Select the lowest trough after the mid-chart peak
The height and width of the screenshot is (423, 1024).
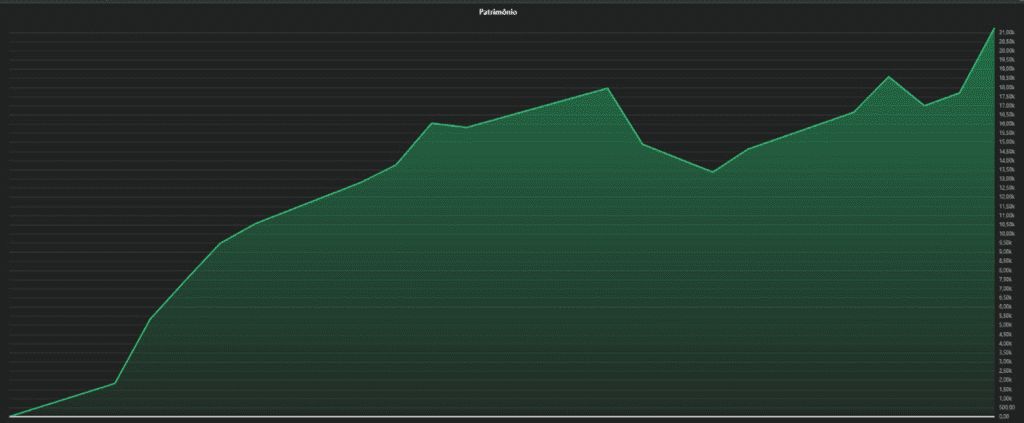(713, 172)
